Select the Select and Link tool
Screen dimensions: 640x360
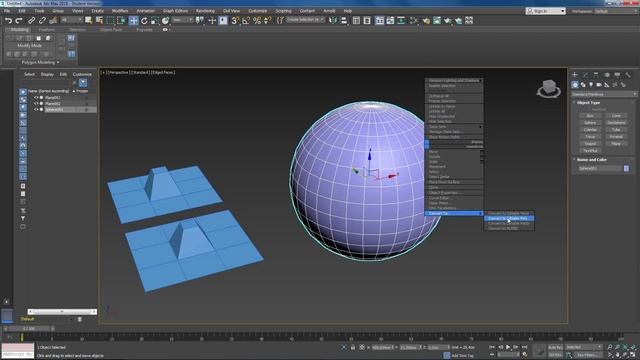coord(31,20)
